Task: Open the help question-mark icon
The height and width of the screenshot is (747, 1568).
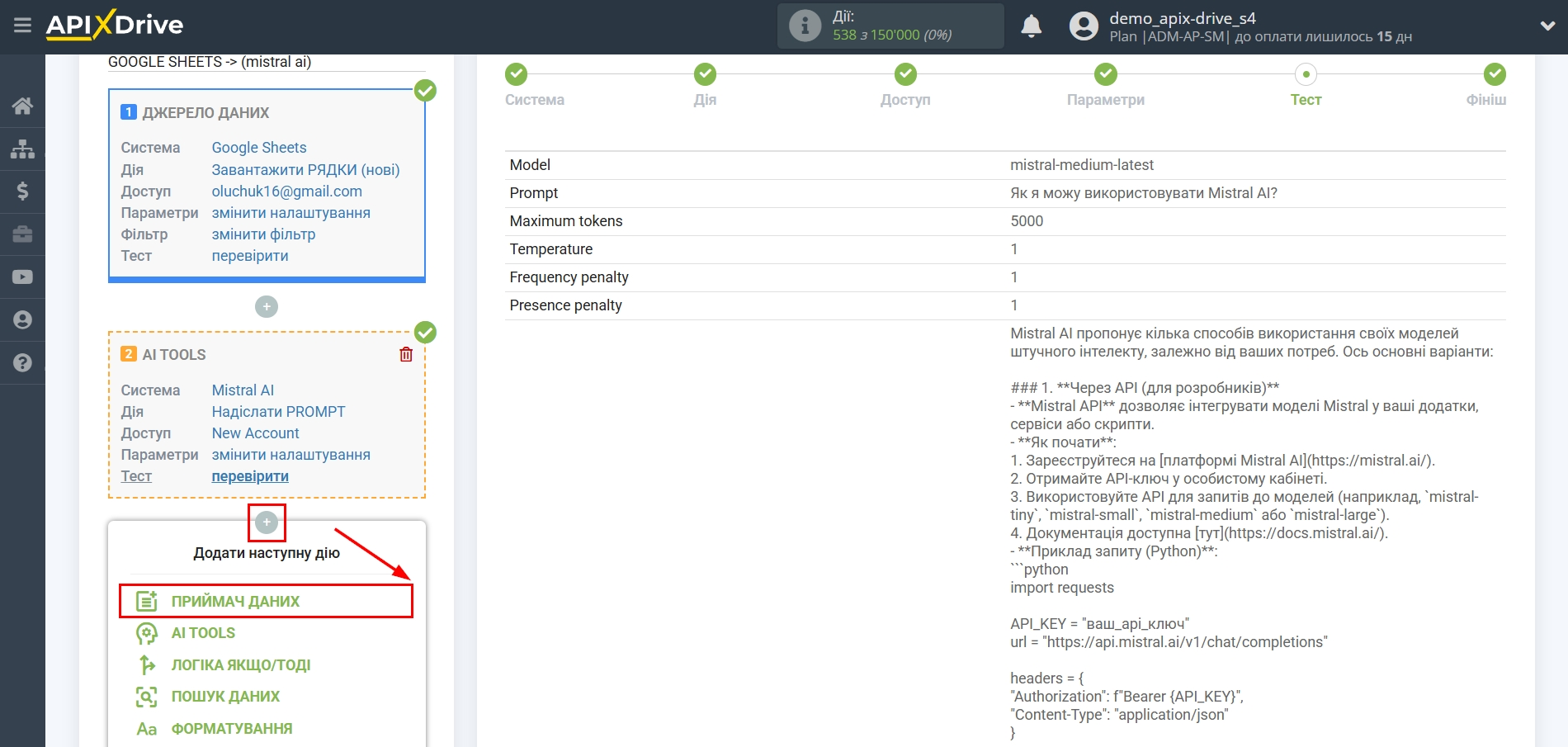Action: pyautogui.click(x=22, y=362)
